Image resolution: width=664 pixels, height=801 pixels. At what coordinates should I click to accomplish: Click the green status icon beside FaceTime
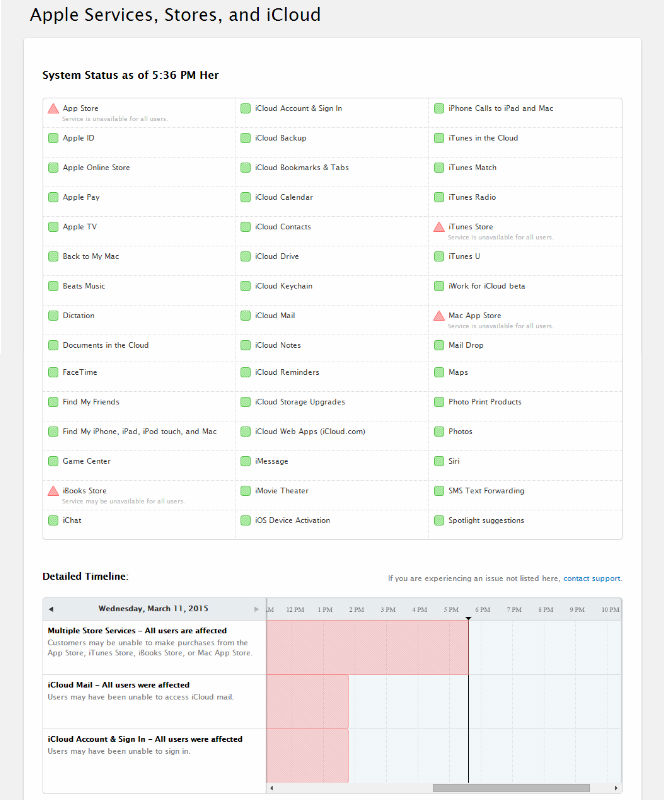tap(53, 372)
